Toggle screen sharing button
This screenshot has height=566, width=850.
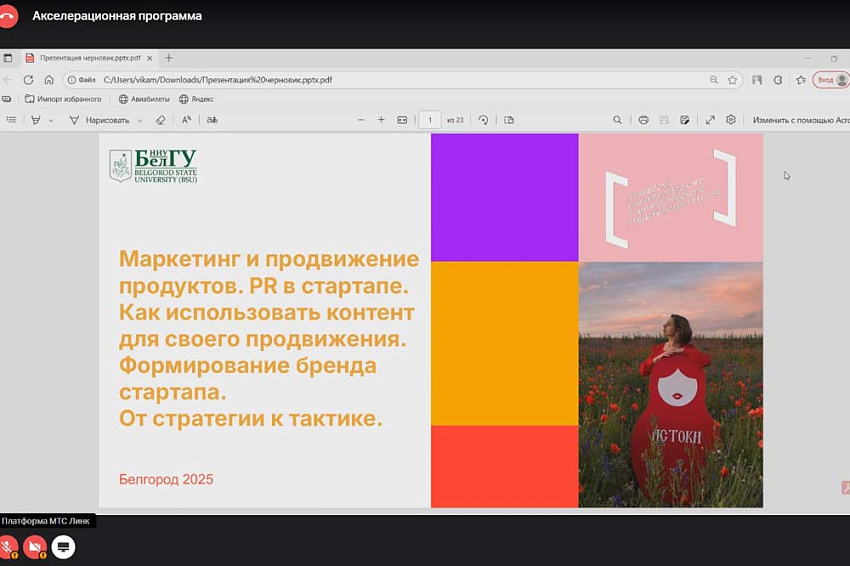(63, 547)
